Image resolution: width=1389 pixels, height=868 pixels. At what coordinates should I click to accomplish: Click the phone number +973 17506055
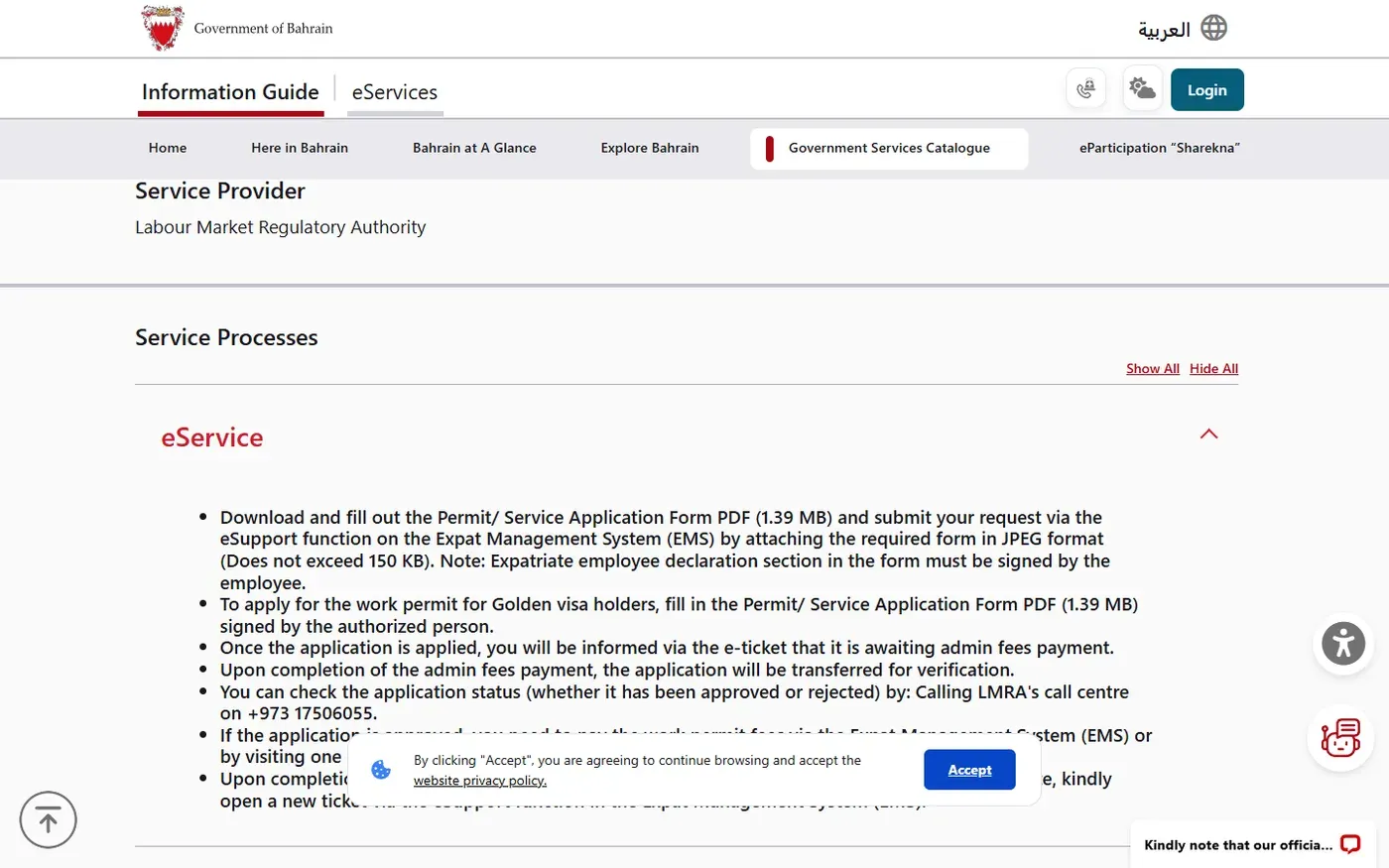(x=312, y=713)
